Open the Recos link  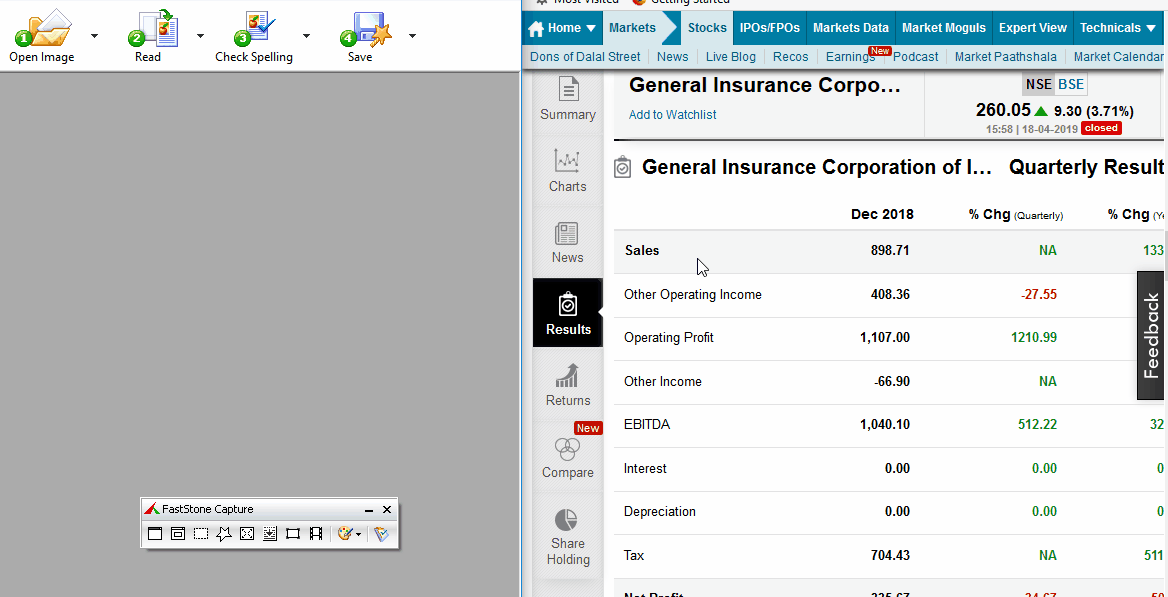pos(790,56)
